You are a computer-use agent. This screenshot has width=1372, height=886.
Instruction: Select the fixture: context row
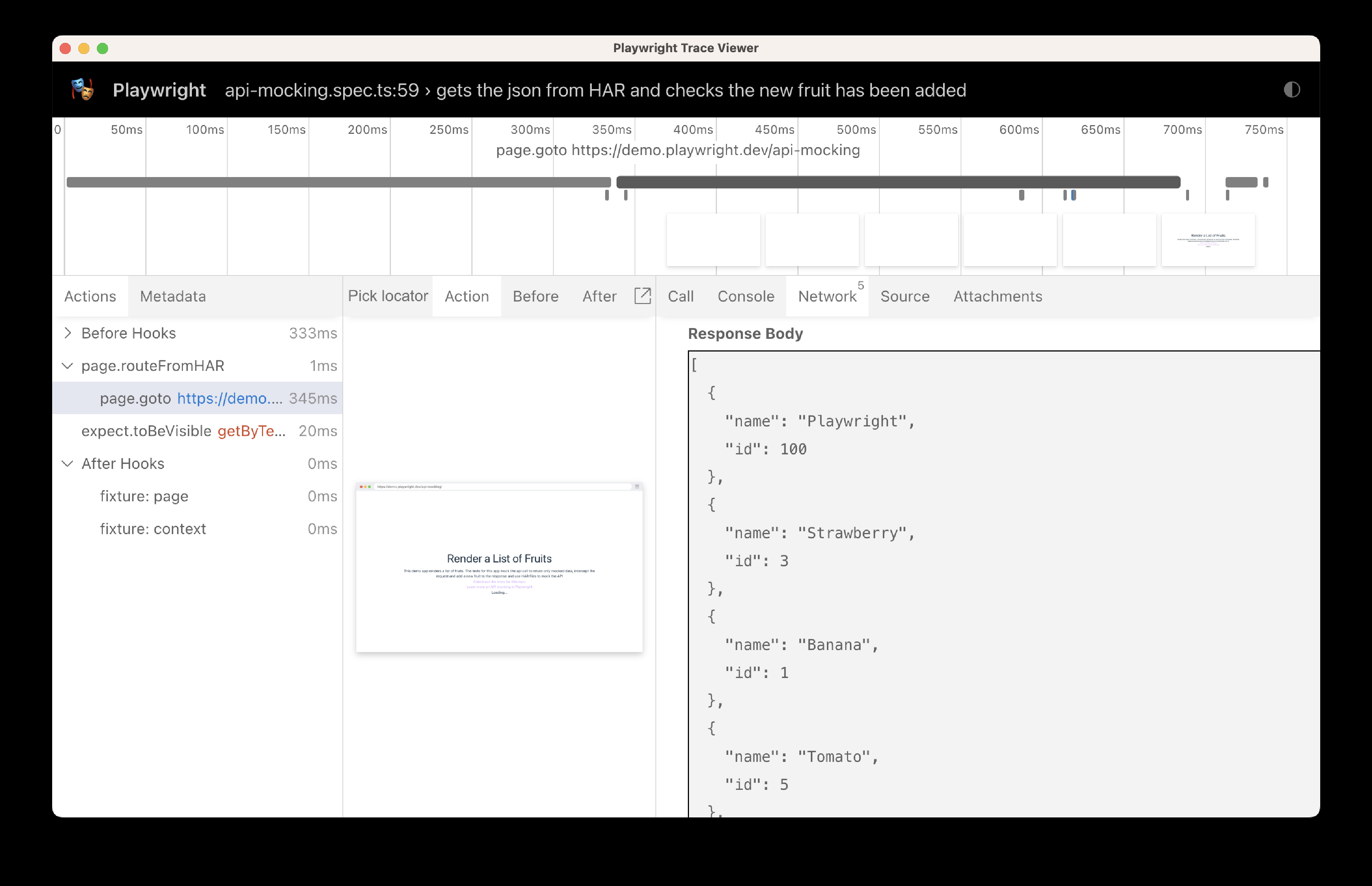point(197,529)
